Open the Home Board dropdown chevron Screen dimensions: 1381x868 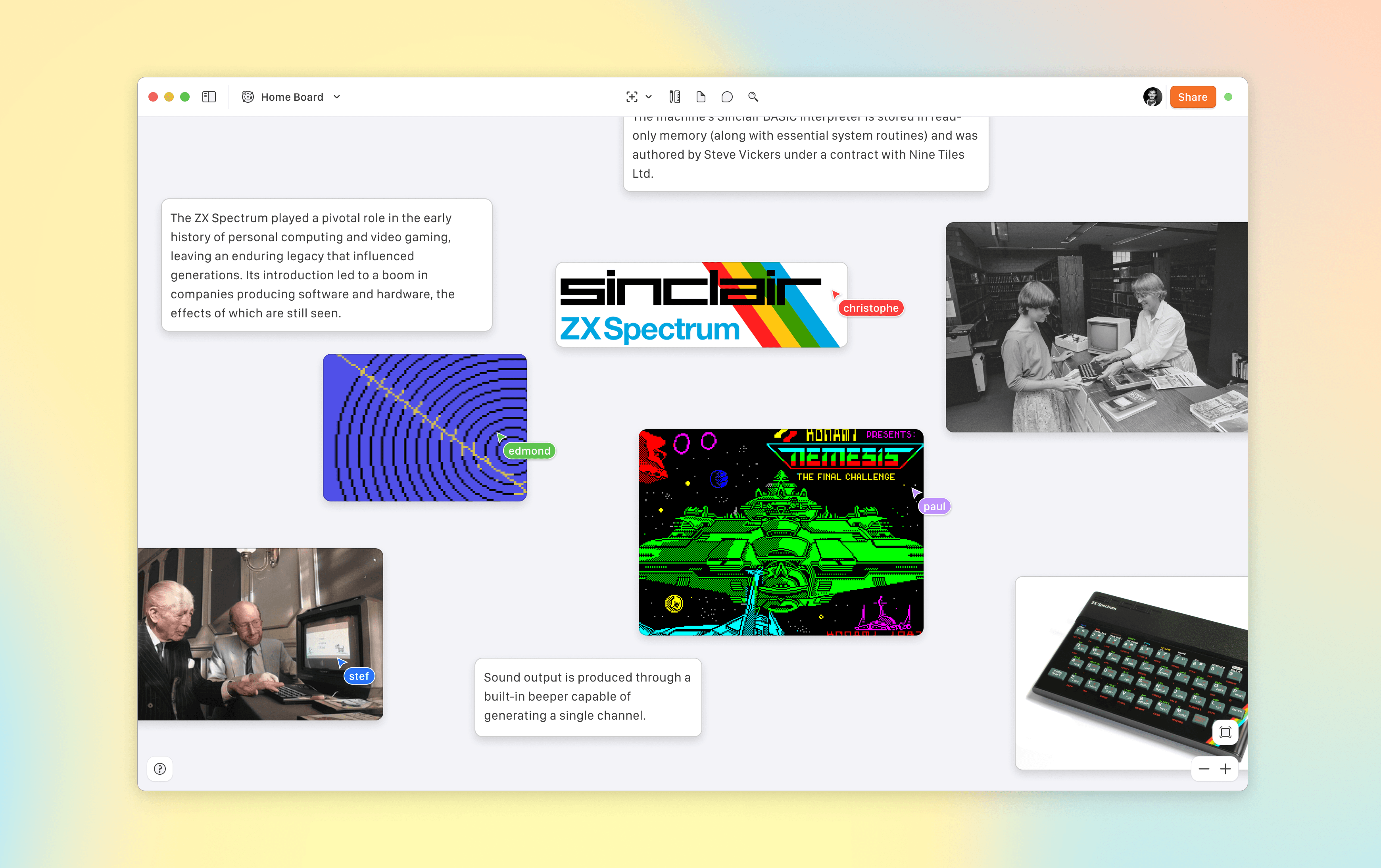(337, 97)
